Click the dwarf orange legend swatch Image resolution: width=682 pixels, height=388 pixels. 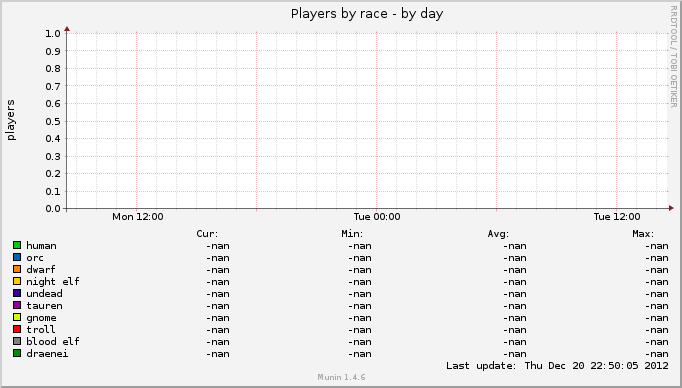tap(17, 269)
